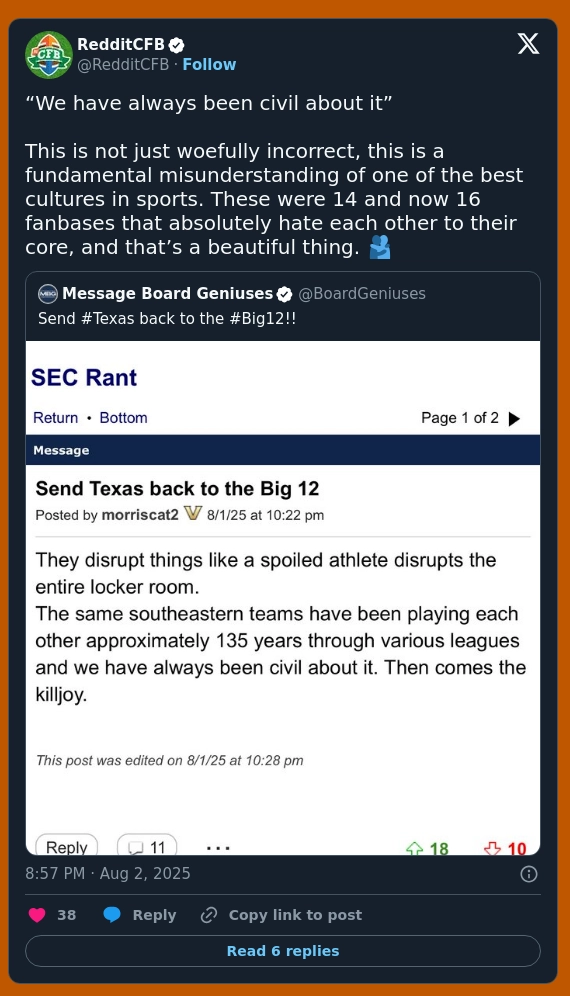Open the X logo icon
The height and width of the screenshot is (996, 570).
click(x=528, y=44)
